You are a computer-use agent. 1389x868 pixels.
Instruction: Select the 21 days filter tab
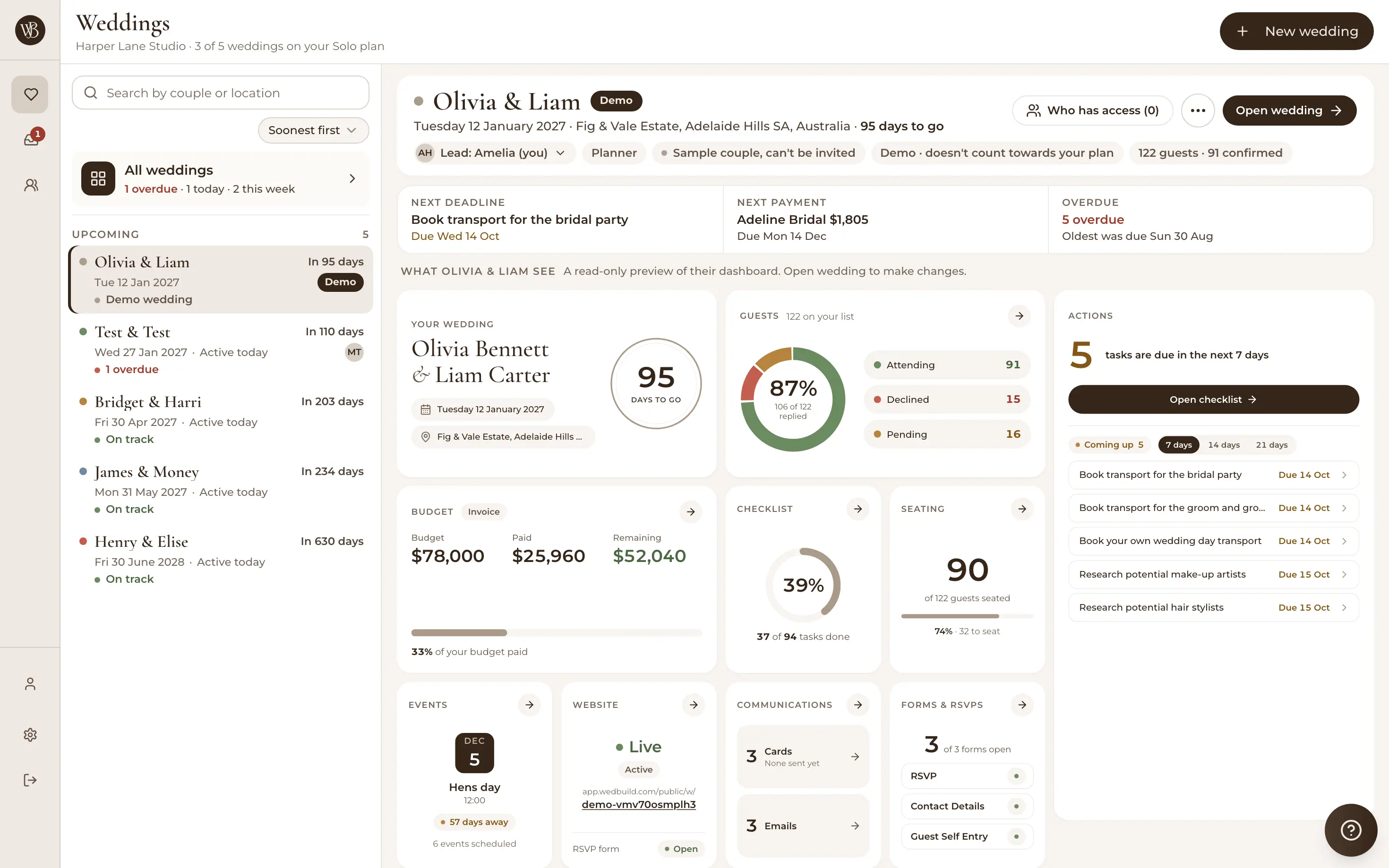point(1271,444)
